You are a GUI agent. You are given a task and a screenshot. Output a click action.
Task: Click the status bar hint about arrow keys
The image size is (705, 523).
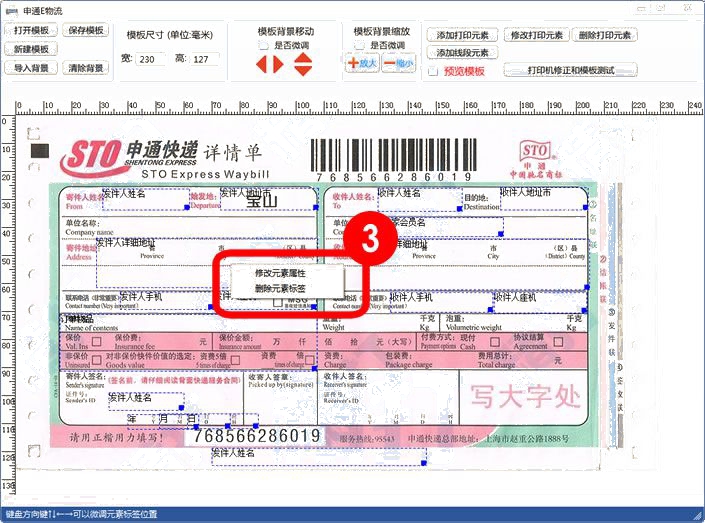point(81,514)
